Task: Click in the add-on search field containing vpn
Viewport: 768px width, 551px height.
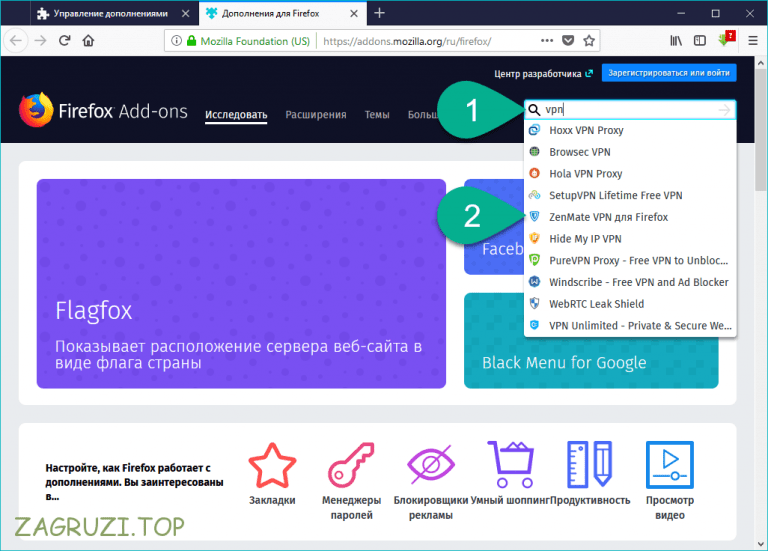Action: [x=630, y=110]
